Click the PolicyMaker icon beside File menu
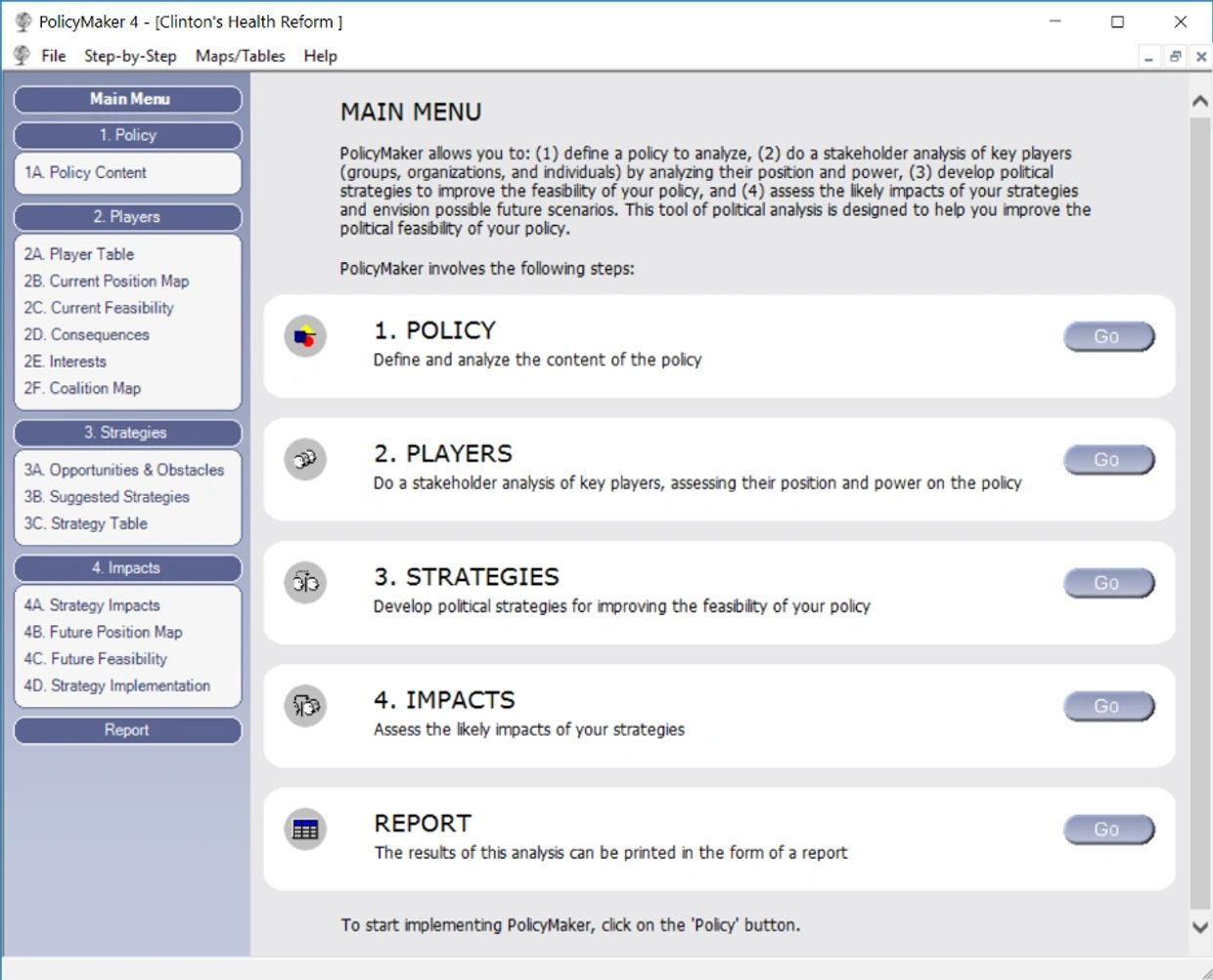The height and width of the screenshot is (980, 1213). (22, 56)
